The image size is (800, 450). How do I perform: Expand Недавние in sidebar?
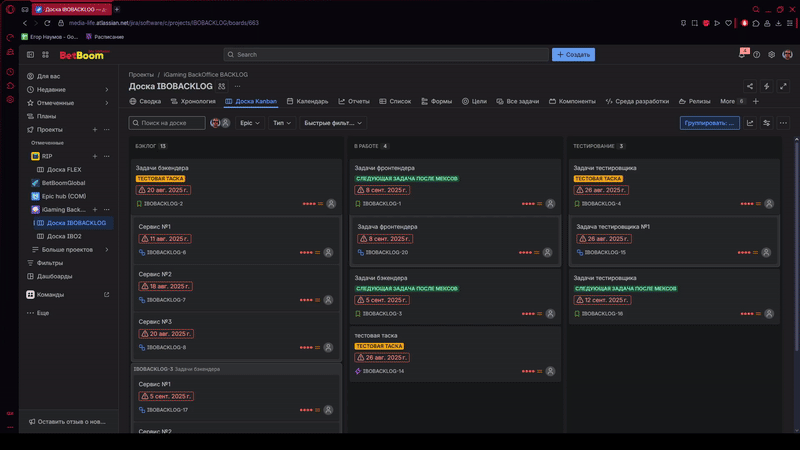107,90
